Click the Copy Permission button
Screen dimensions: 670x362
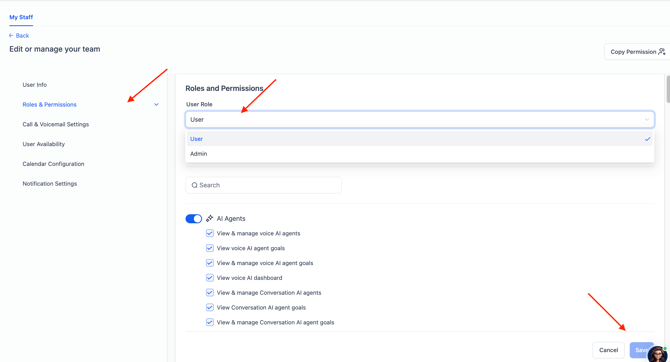(638, 52)
